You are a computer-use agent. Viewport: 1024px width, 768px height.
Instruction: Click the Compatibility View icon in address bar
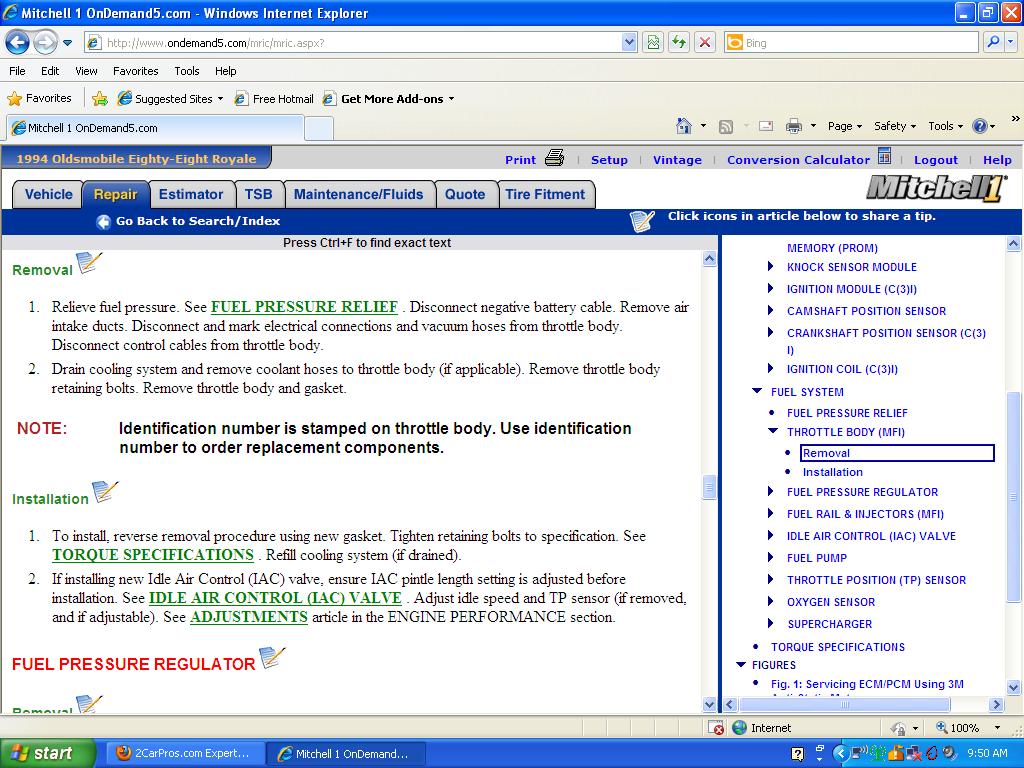pyautogui.click(x=653, y=43)
